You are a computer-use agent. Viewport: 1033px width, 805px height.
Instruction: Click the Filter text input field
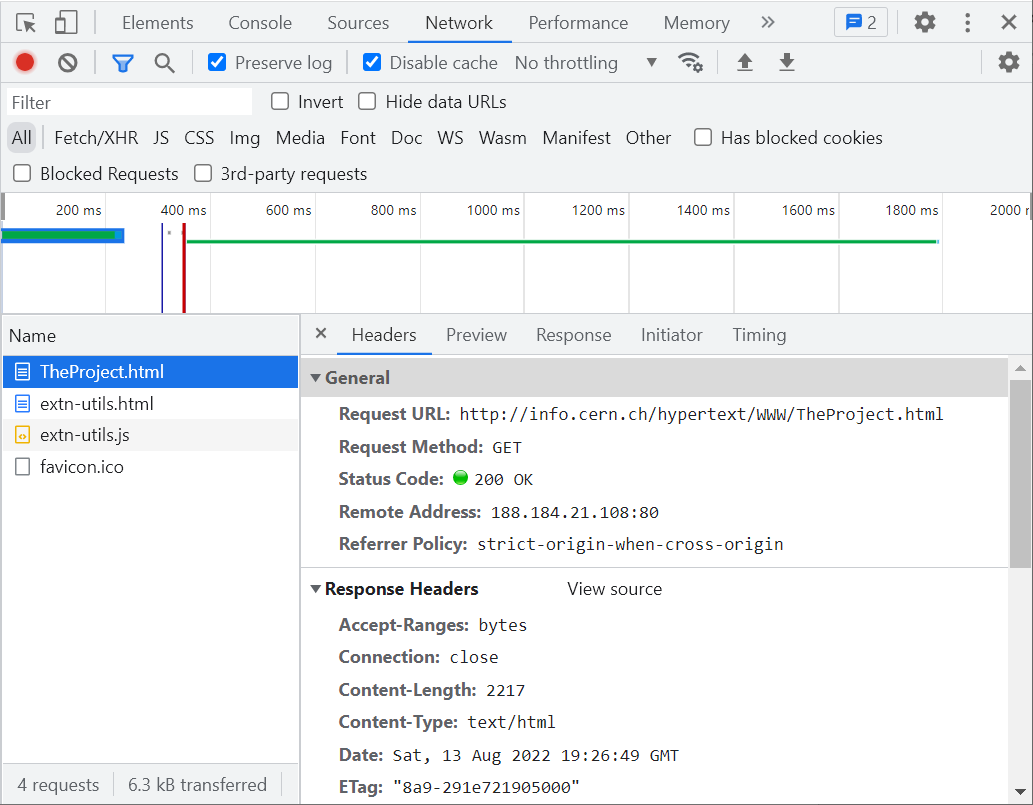click(x=130, y=102)
